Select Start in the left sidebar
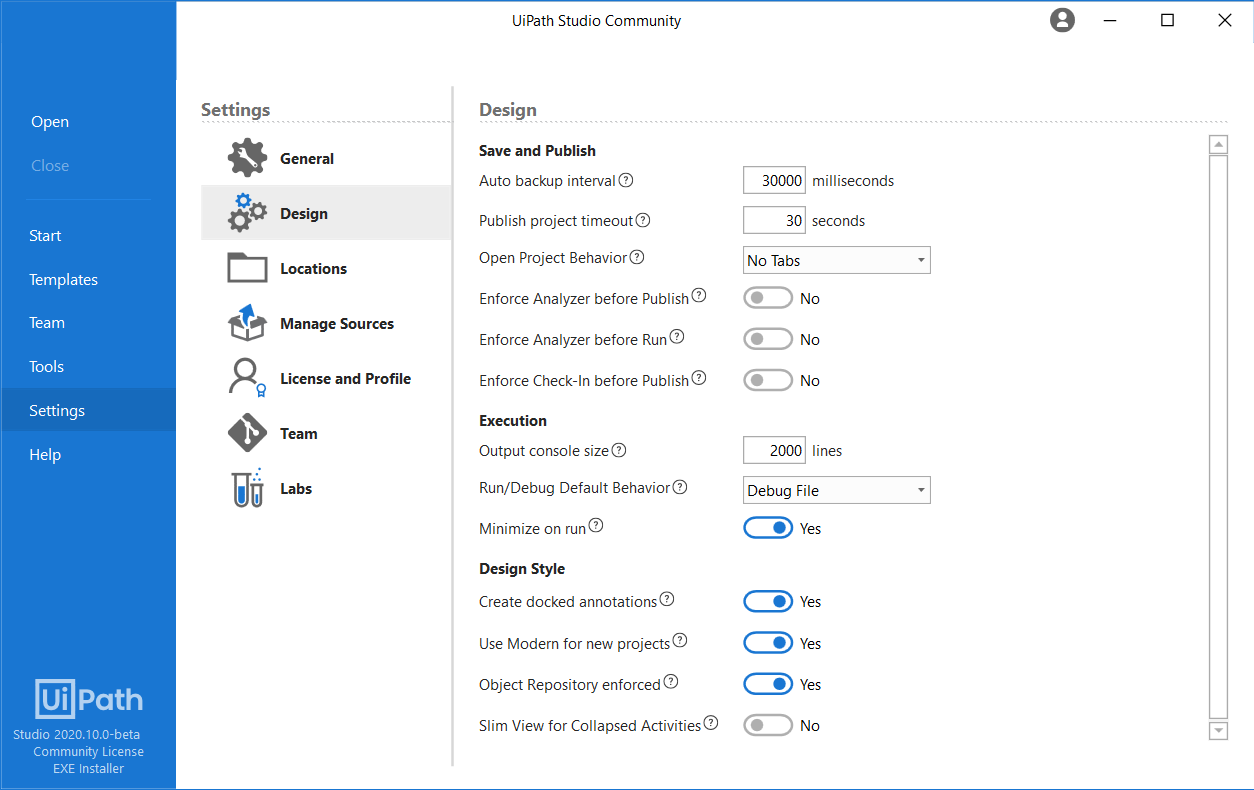 tap(45, 236)
